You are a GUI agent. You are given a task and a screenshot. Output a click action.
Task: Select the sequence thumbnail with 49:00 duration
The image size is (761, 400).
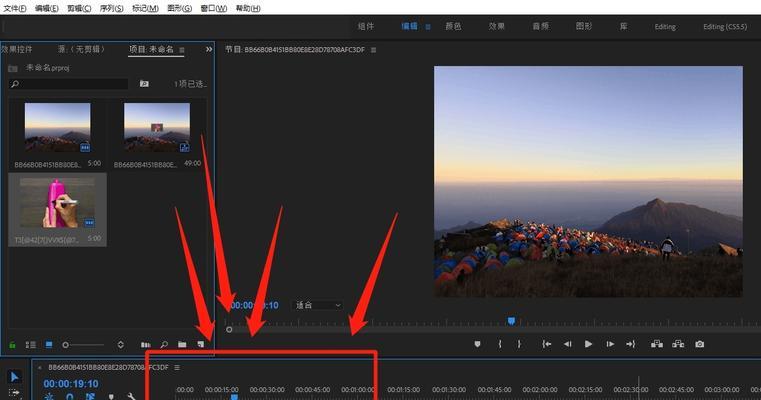[157, 127]
